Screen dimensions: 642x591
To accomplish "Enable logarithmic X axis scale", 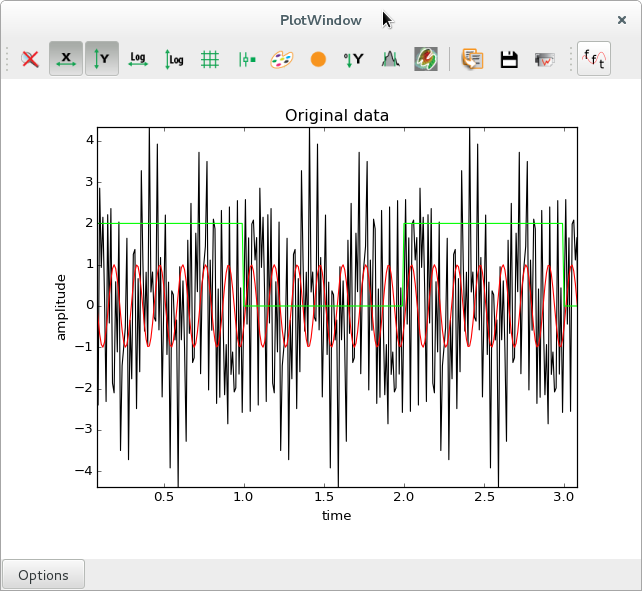I will [x=138, y=59].
